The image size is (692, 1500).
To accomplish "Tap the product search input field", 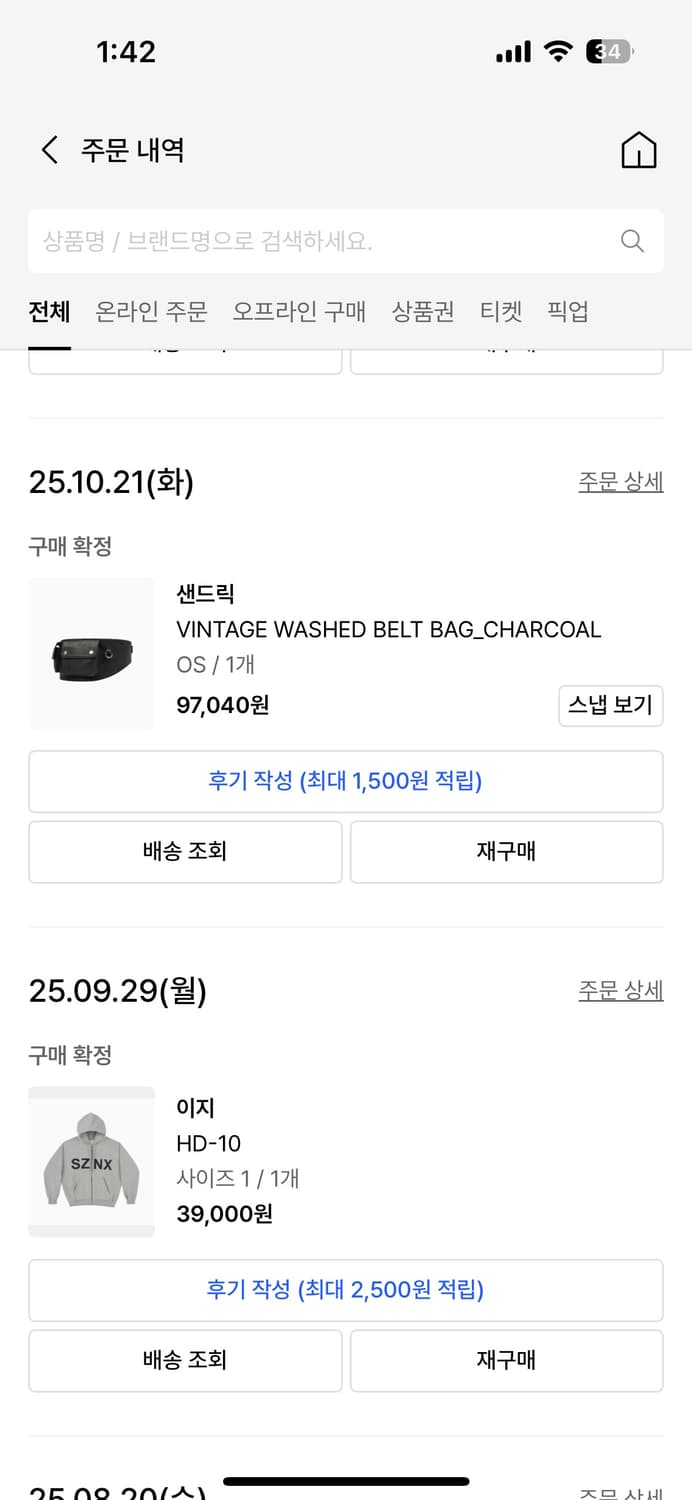I will pos(300,240).
